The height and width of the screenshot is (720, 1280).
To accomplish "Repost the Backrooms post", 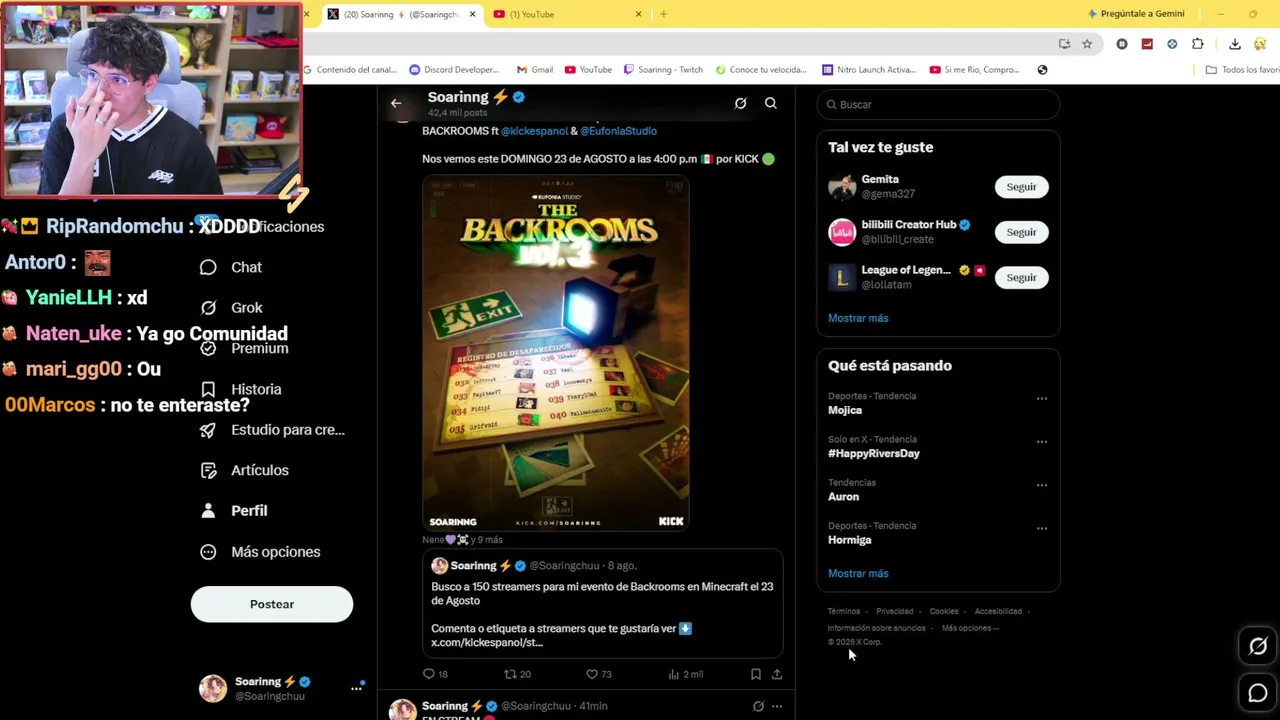I will [517, 674].
